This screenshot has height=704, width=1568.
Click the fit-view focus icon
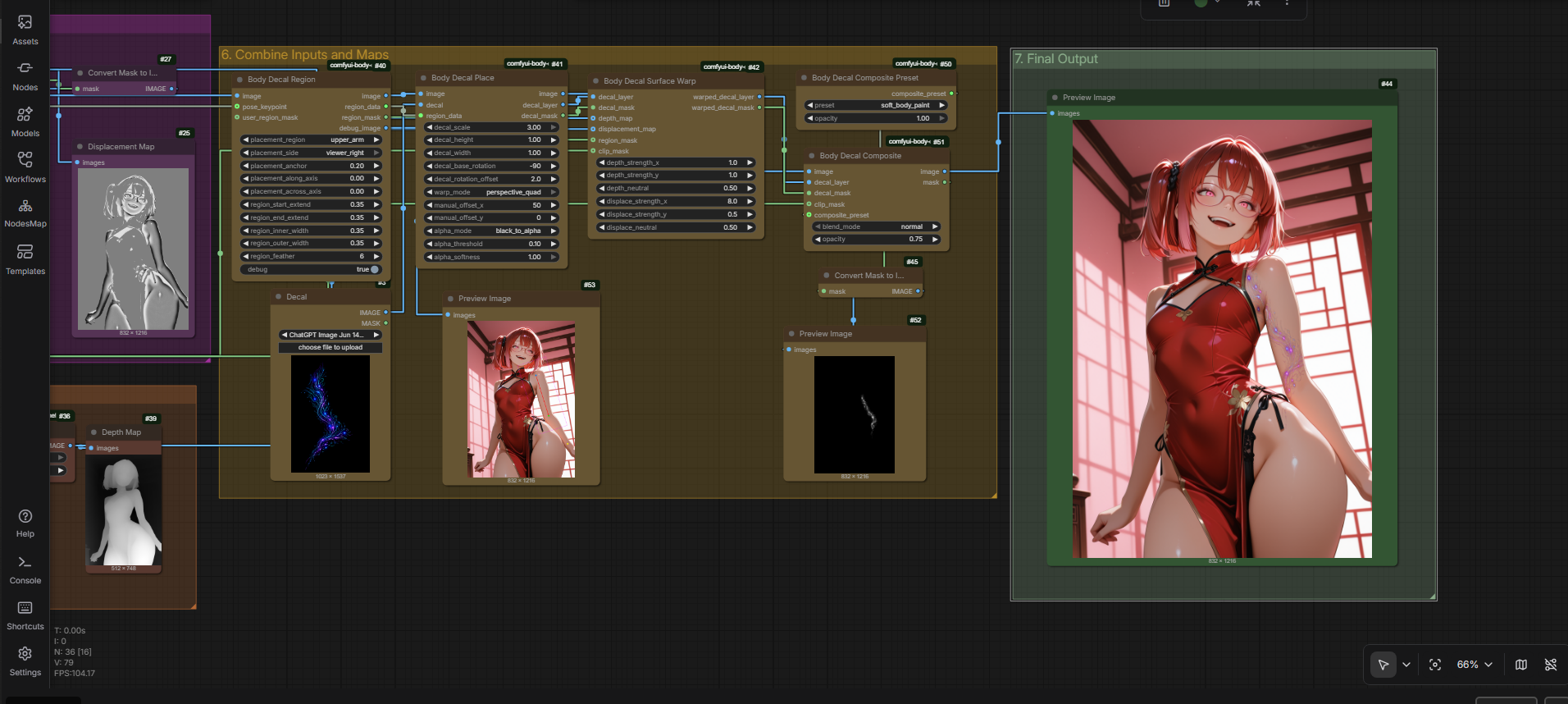click(1435, 665)
